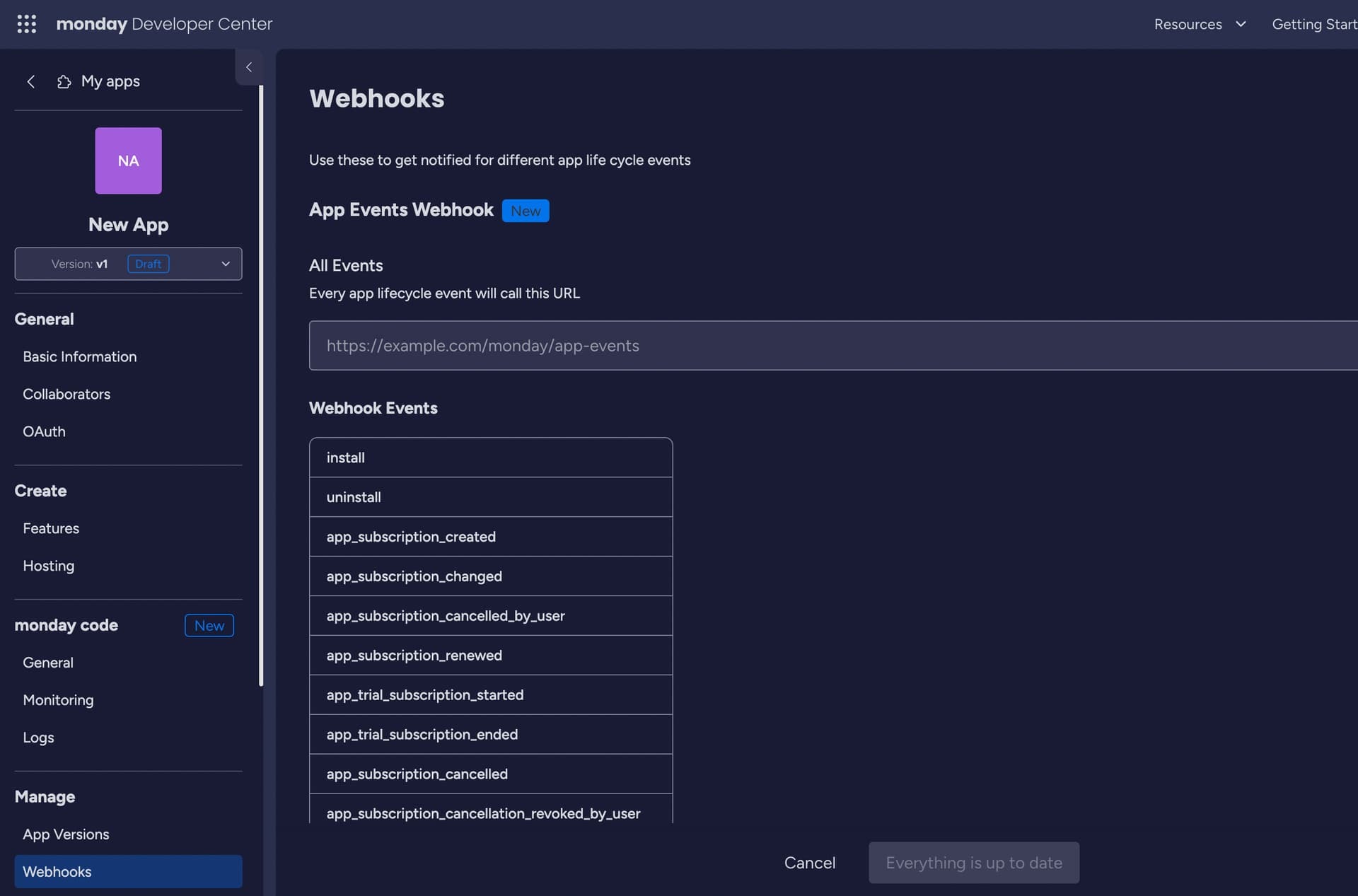Open the OAuth section
1358x896 pixels.
click(44, 431)
